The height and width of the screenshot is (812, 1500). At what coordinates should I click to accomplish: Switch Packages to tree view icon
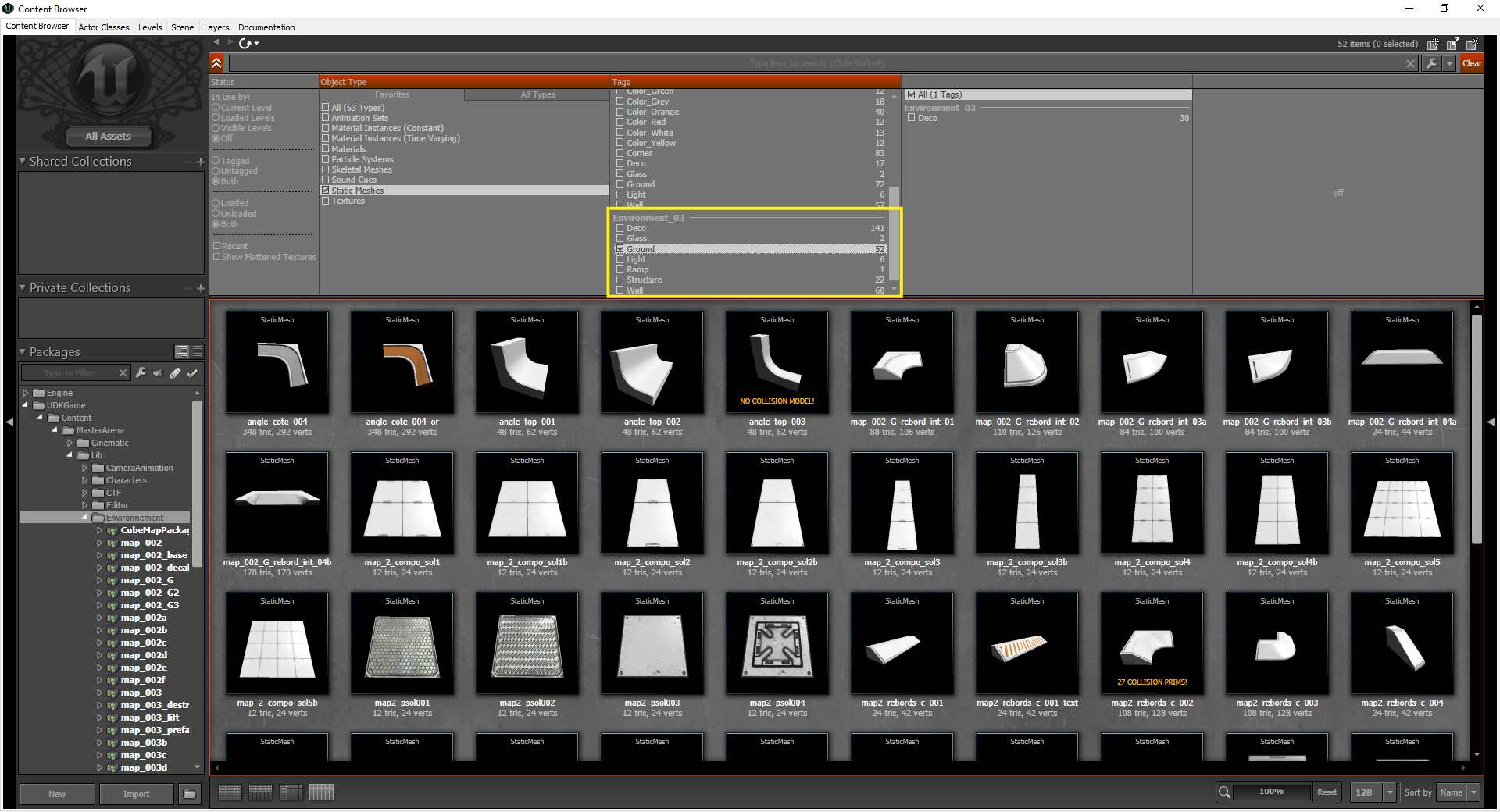[x=182, y=351]
